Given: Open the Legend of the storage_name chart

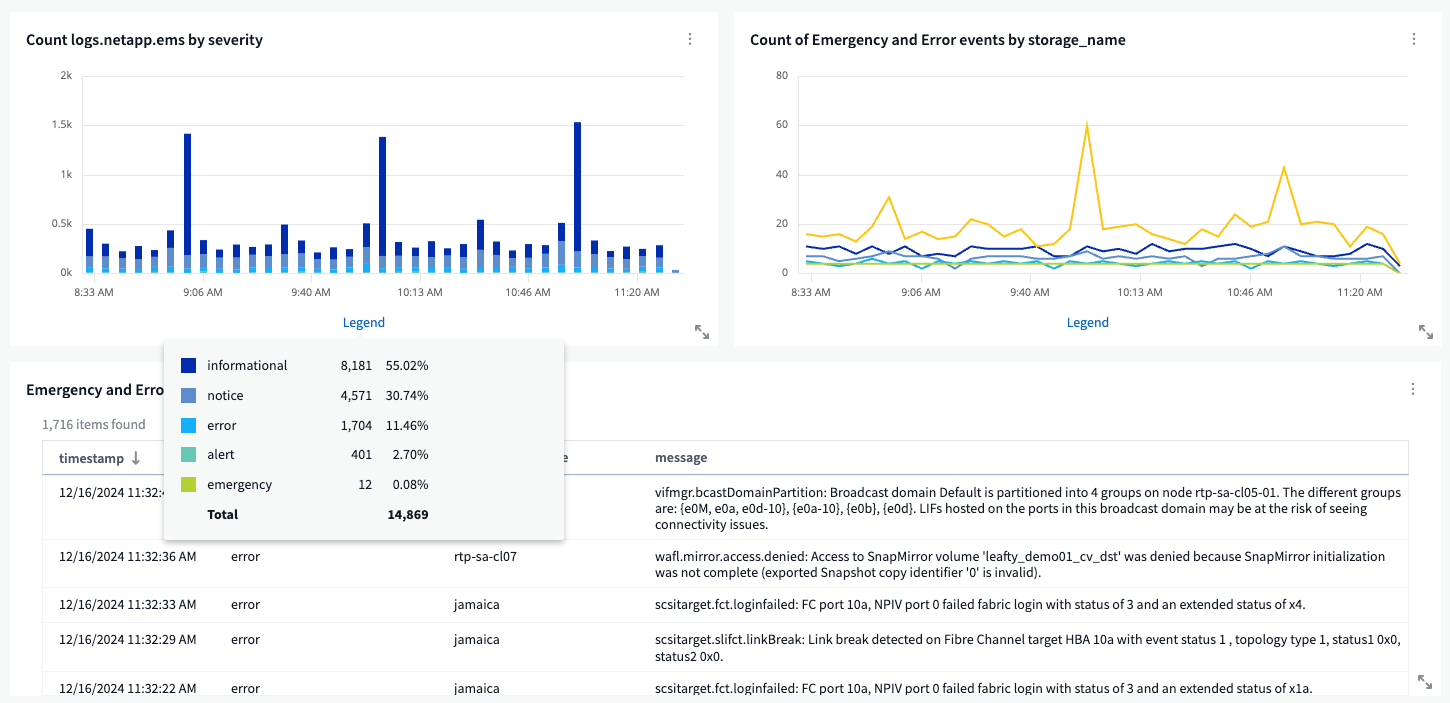Looking at the screenshot, I should point(1087,322).
